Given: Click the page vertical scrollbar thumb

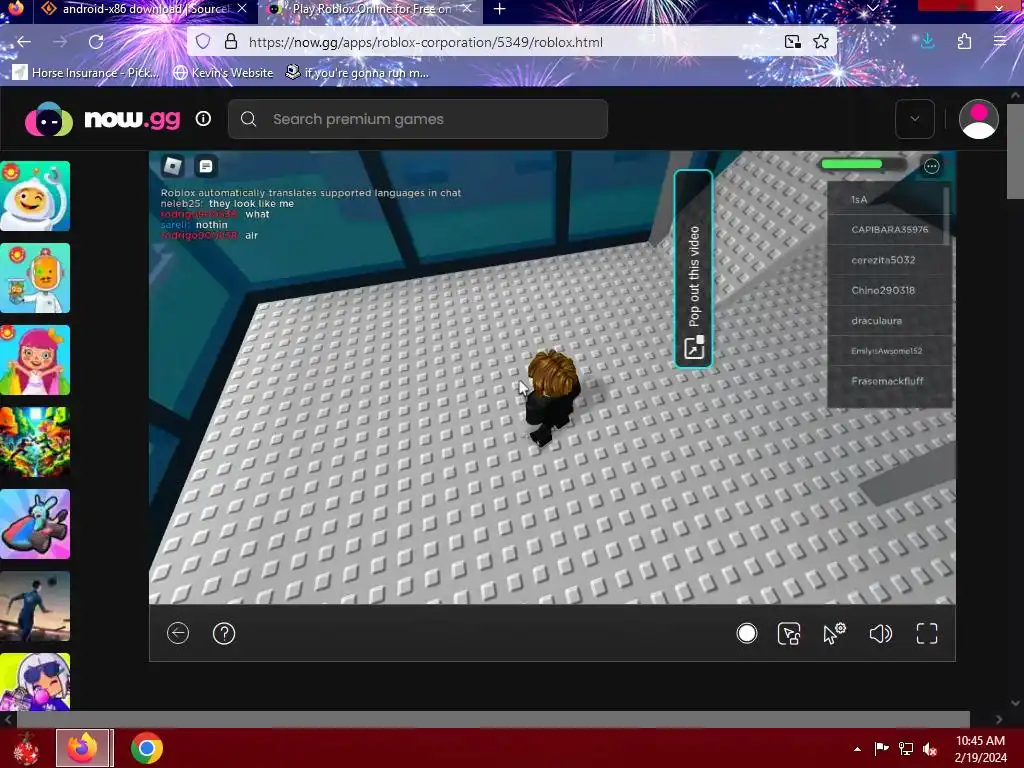Looking at the screenshot, I should [1016, 150].
